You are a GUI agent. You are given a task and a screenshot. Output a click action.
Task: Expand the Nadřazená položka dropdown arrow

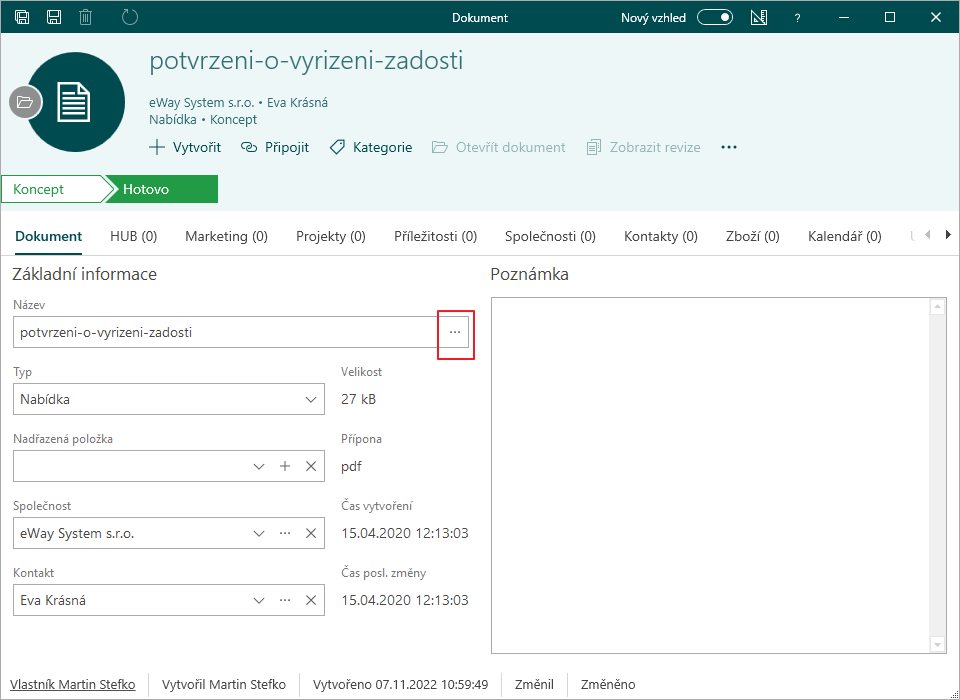(x=259, y=467)
